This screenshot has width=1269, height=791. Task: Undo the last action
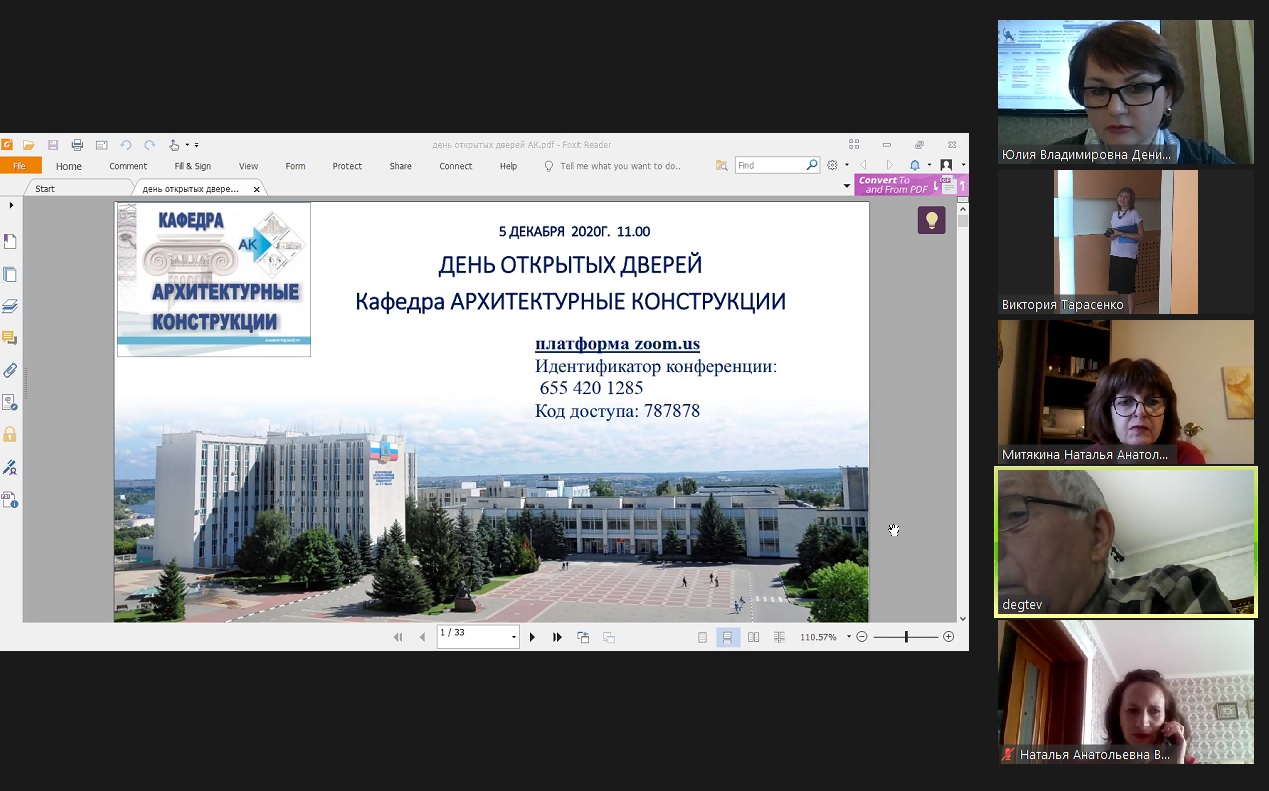click(x=126, y=145)
